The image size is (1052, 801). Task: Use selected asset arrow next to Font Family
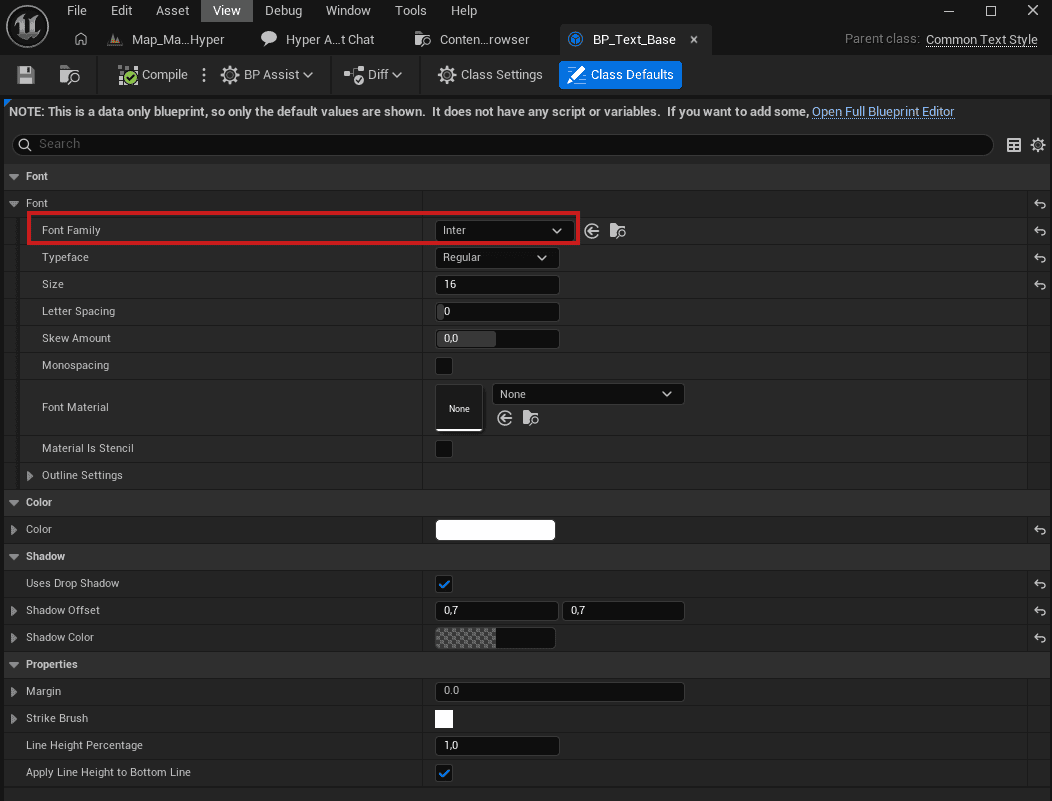(x=592, y=231)
